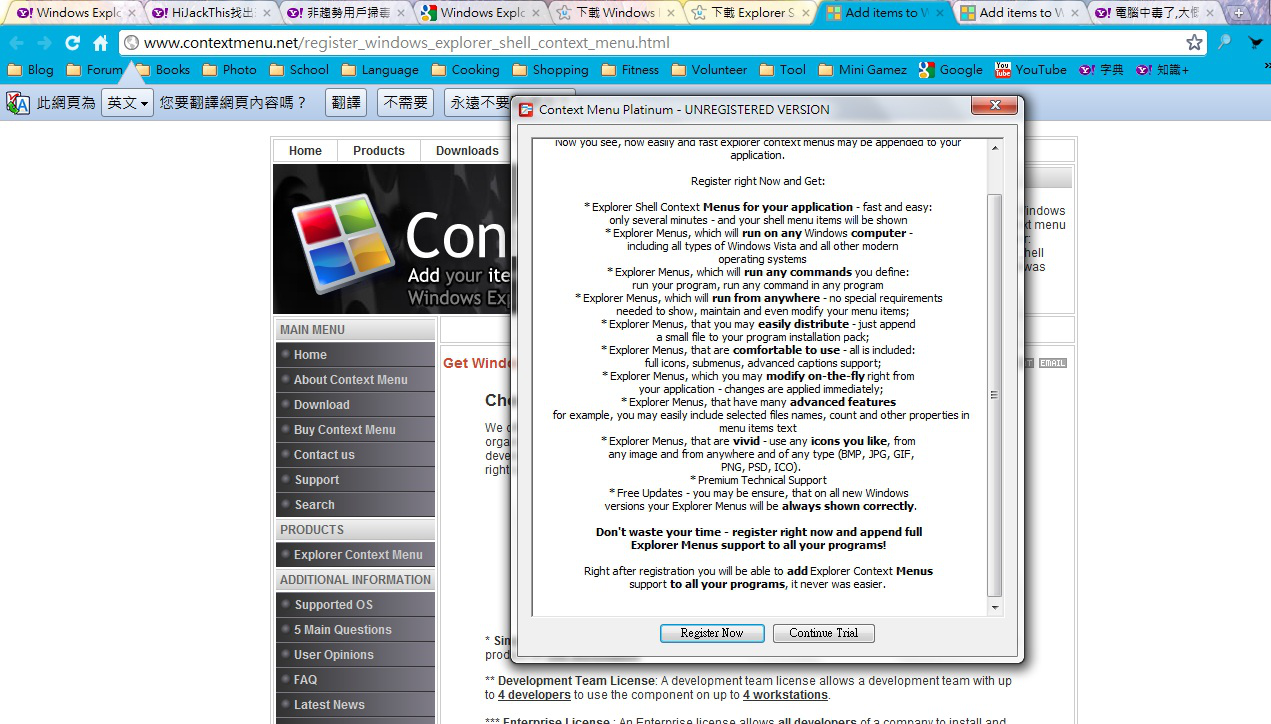The width and height of the screenshot is (1271, 724).
Task: Click the 翻譯 translate button
Action: click(346, 103)
